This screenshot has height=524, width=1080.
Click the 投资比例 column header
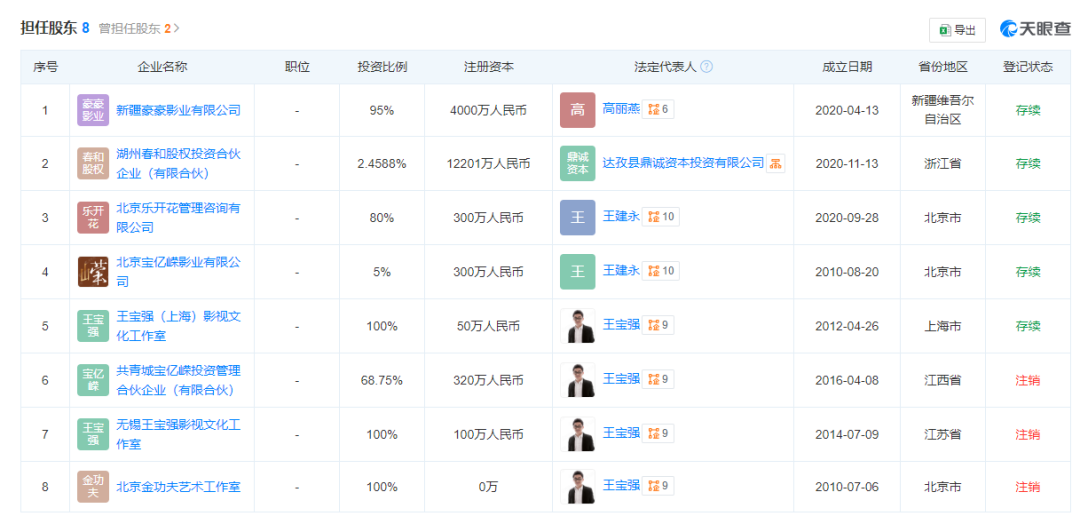[x=382, y=67]
